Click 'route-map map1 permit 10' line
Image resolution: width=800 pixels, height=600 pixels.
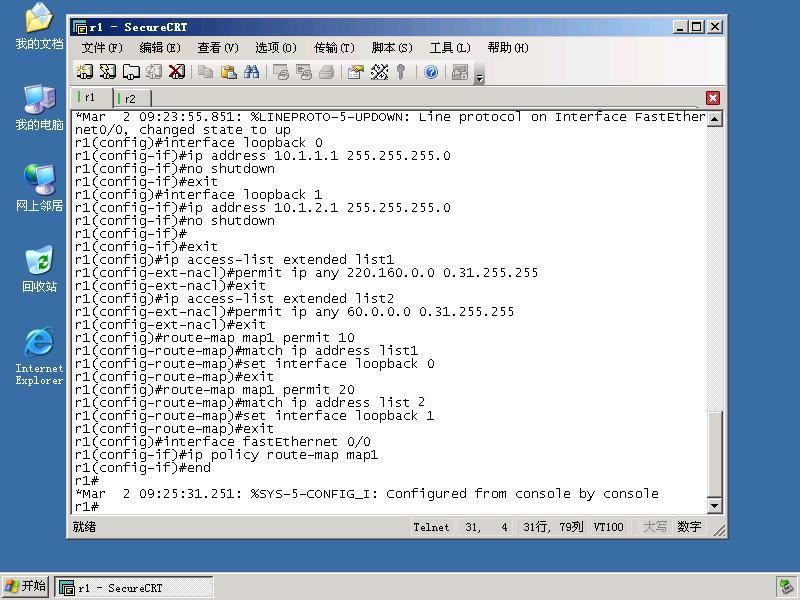(x=215, y=338)
